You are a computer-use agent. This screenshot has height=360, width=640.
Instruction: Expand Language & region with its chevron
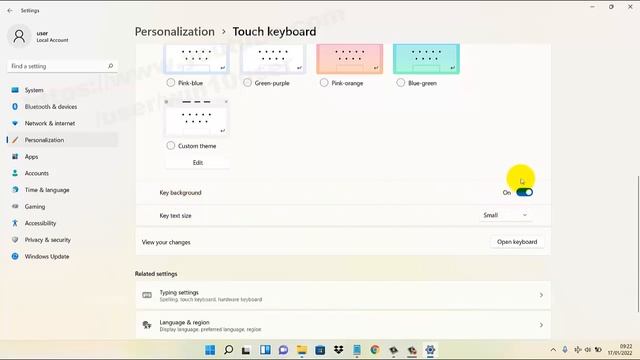[541, 325]
